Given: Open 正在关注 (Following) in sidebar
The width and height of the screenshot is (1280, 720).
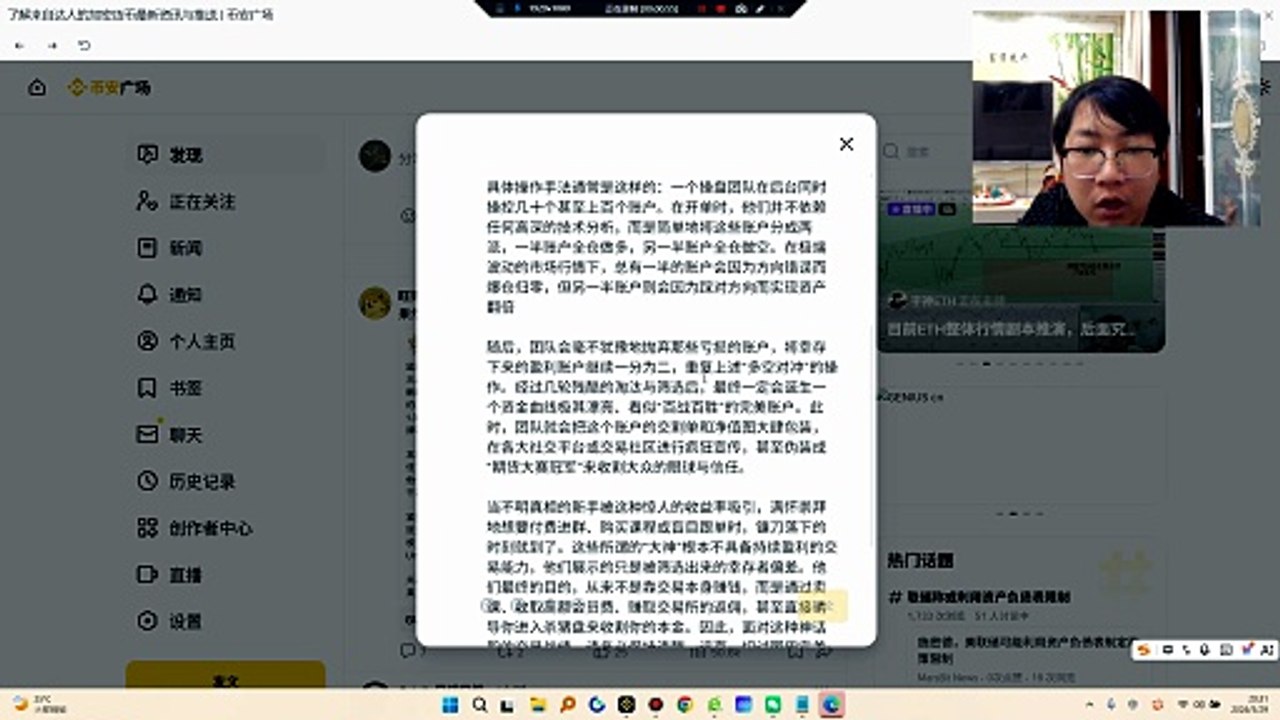Looking at the screenshot, I should [x=227, y=201].
